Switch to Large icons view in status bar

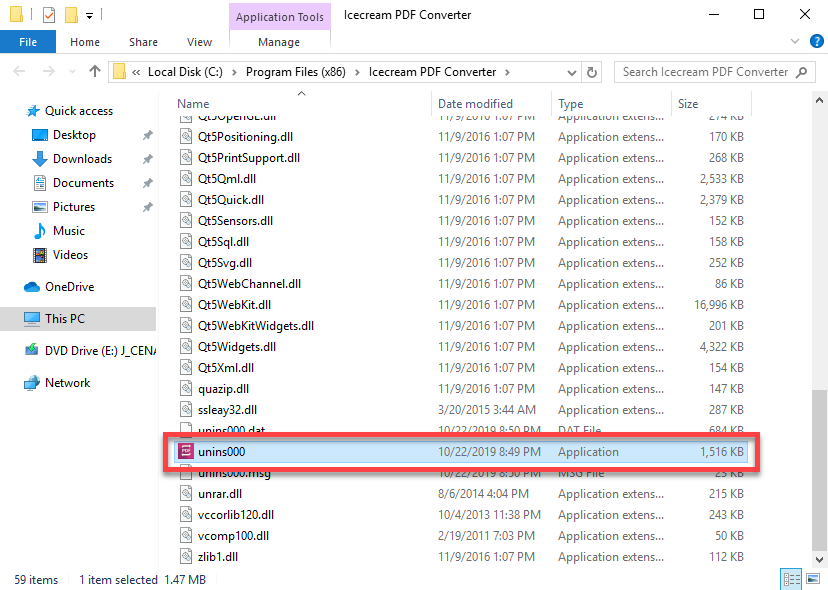pyautogui.click(x=813, y=579)
